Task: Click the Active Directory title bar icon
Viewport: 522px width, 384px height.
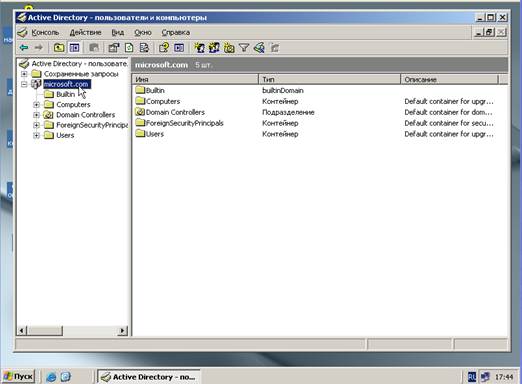Action: pyautogui.click(x=21, y=17)
